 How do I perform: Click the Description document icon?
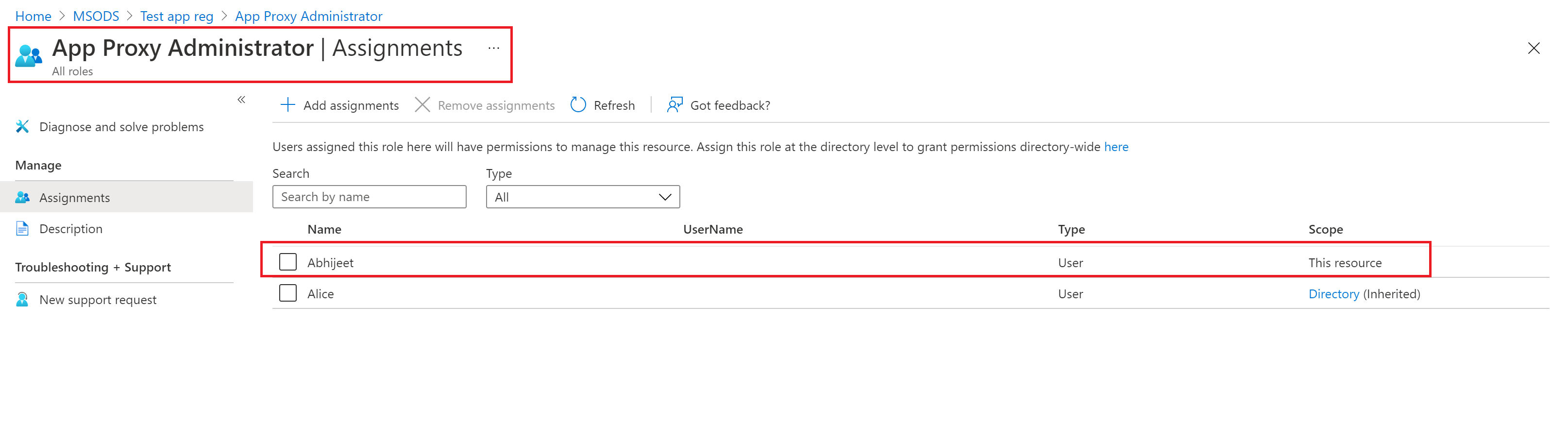(22, 229)
